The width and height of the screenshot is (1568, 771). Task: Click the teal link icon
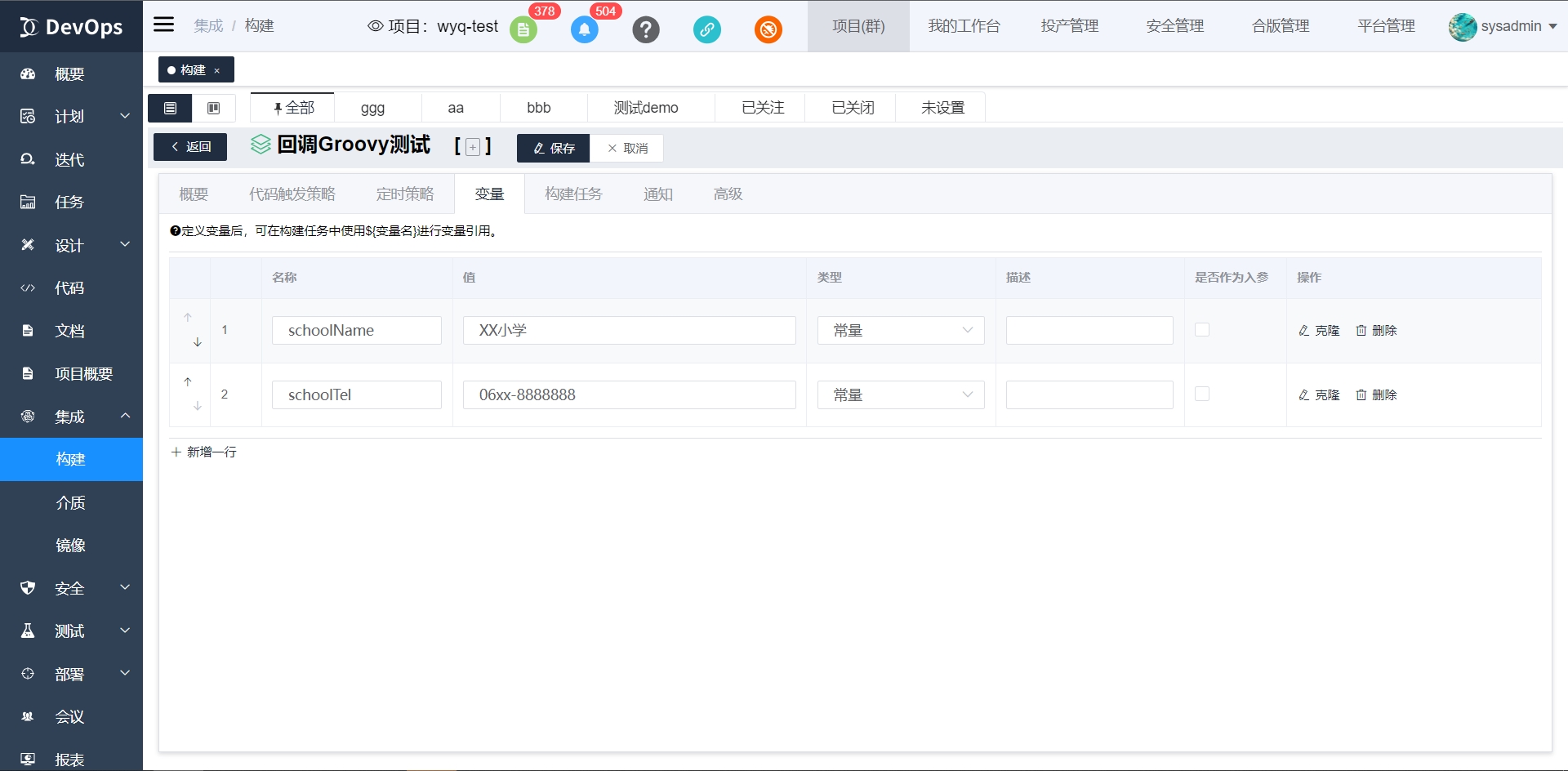pyautogui.click(x=706, y=30)
